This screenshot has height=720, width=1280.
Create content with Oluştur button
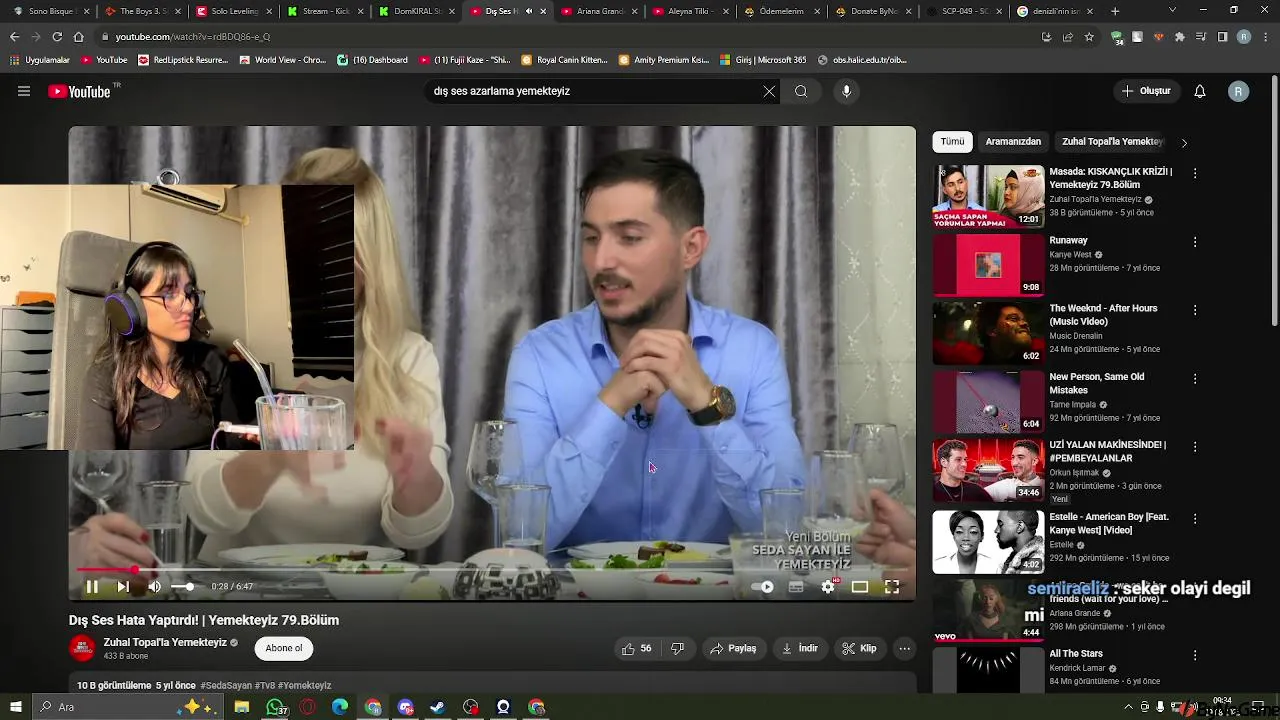click(1146, 91)
